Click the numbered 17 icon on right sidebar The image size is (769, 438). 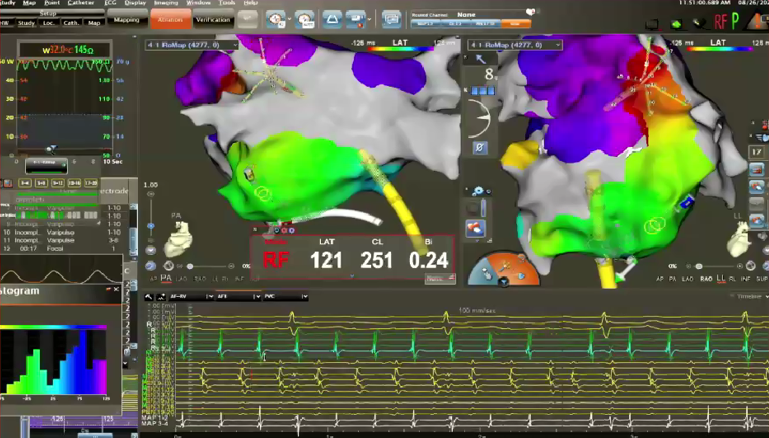point(758,151)
